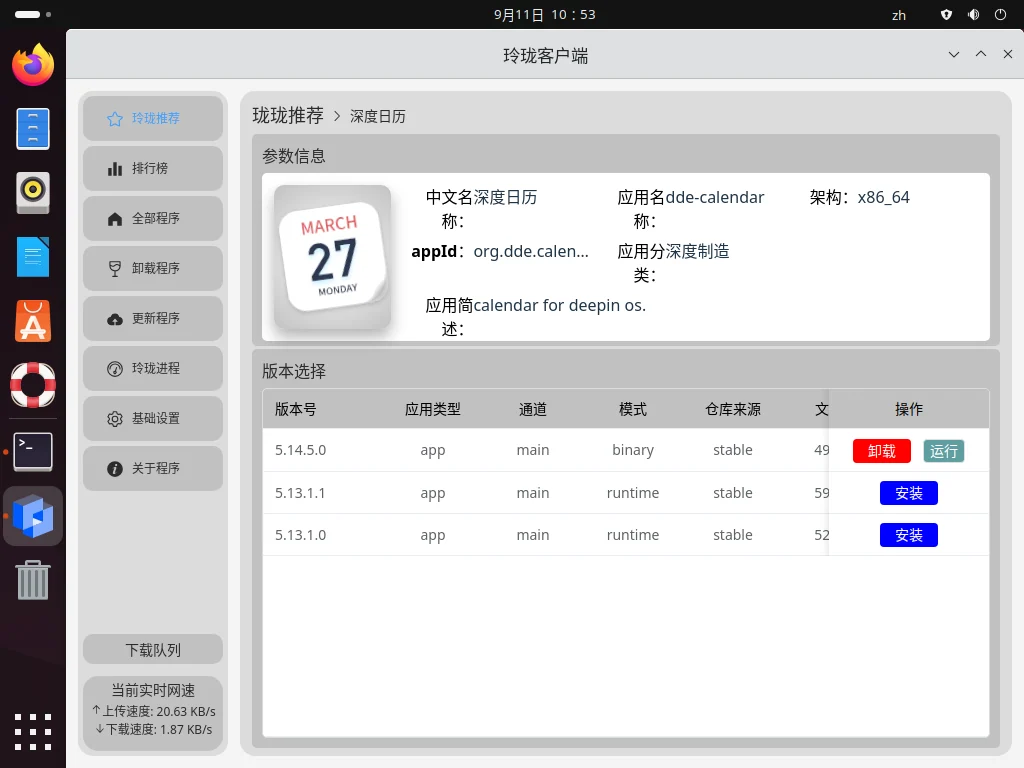Viewport: 1024px width, 768px height.
Task: Click the 关于程序 info icon
Action: click(x=115, y=469)
